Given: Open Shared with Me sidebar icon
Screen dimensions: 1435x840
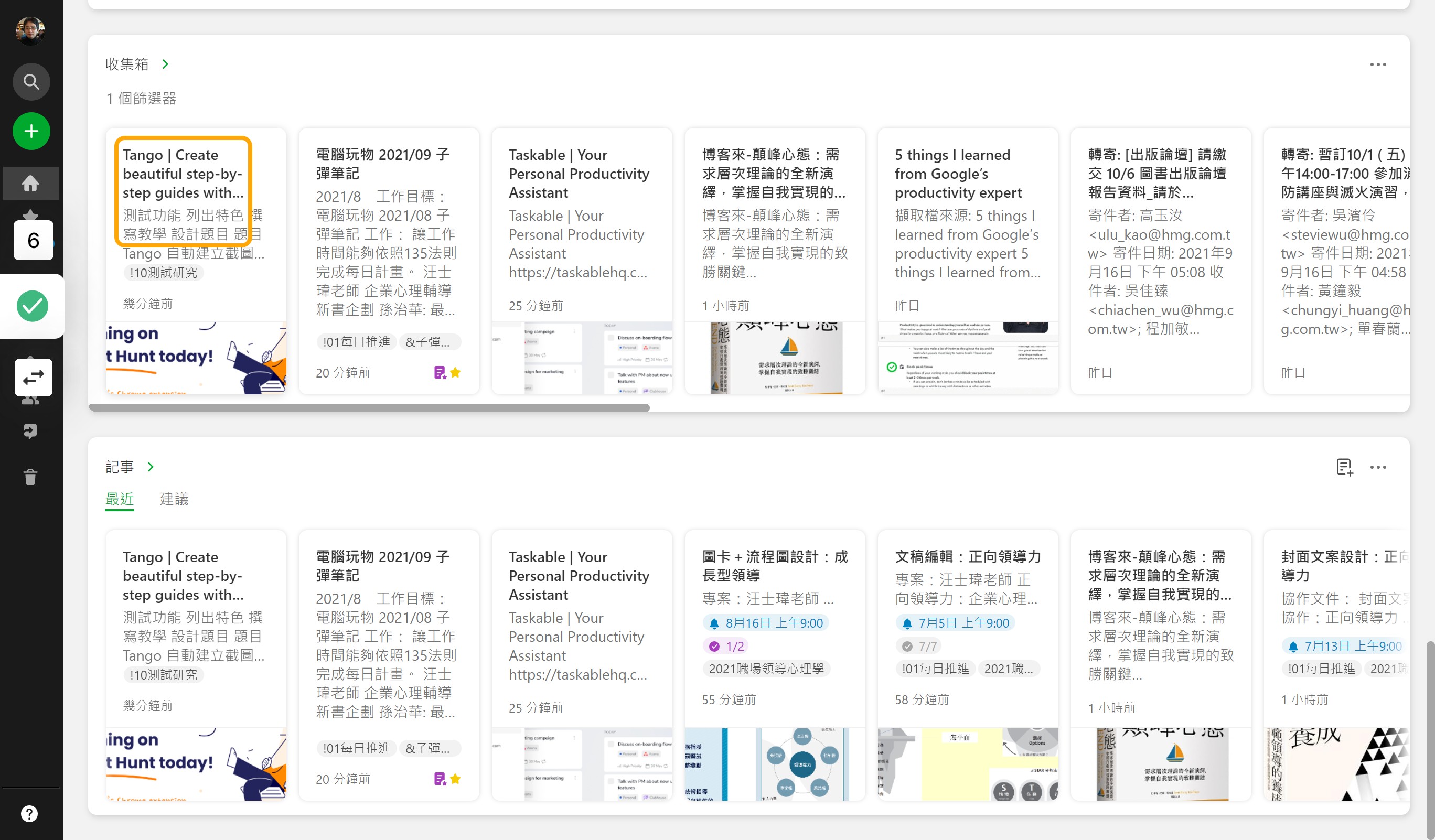Looking at the screenshot, I should click(30, 399).
